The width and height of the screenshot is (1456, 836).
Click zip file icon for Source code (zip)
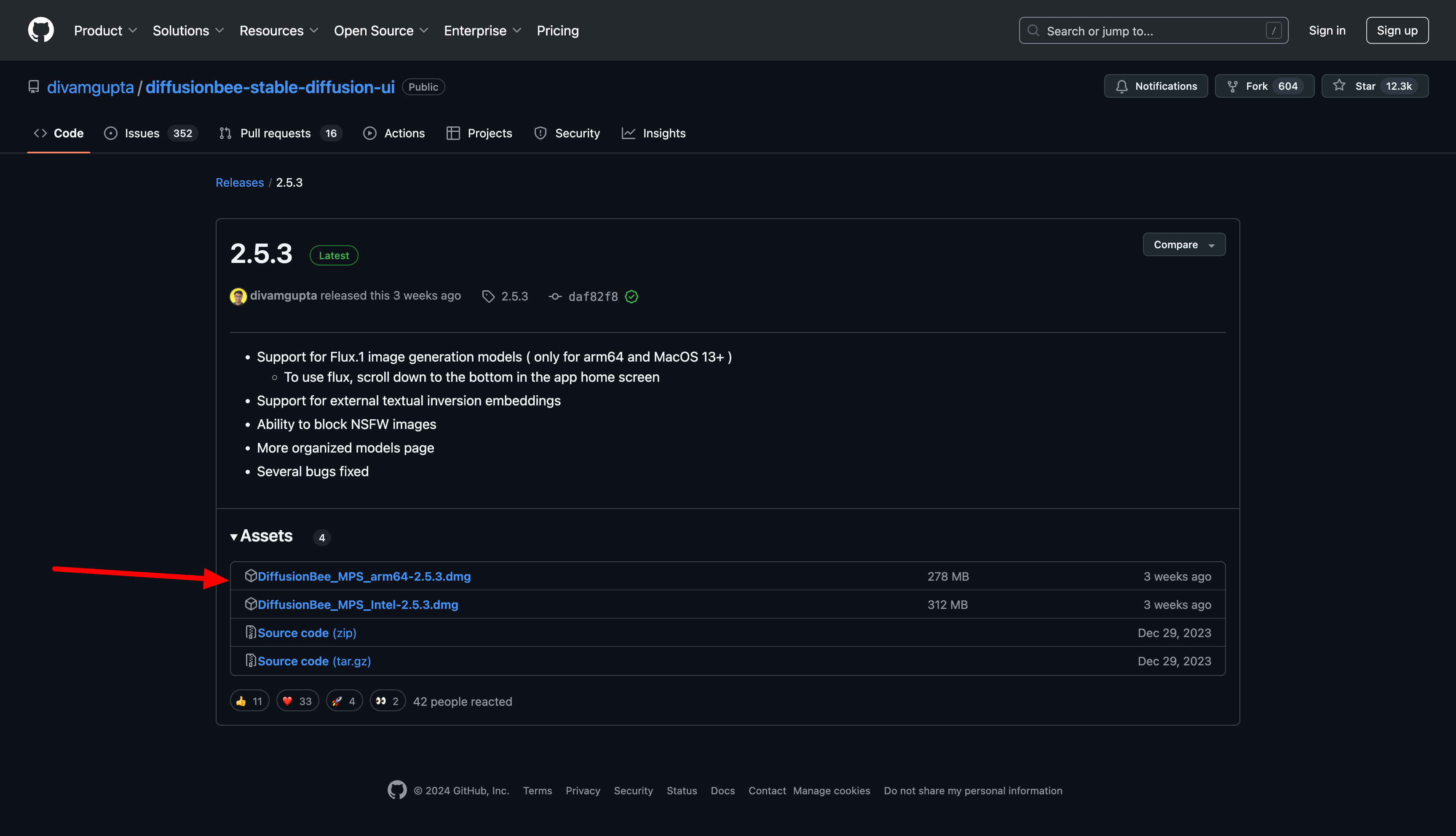coord(251,632)
